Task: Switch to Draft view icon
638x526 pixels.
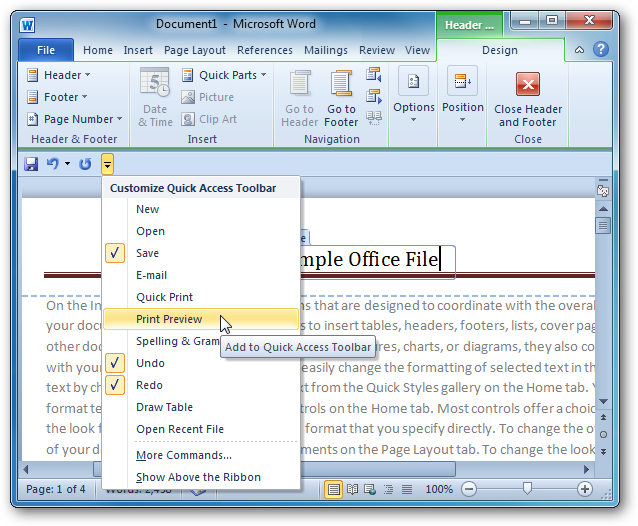Action: tap(407, 489)
